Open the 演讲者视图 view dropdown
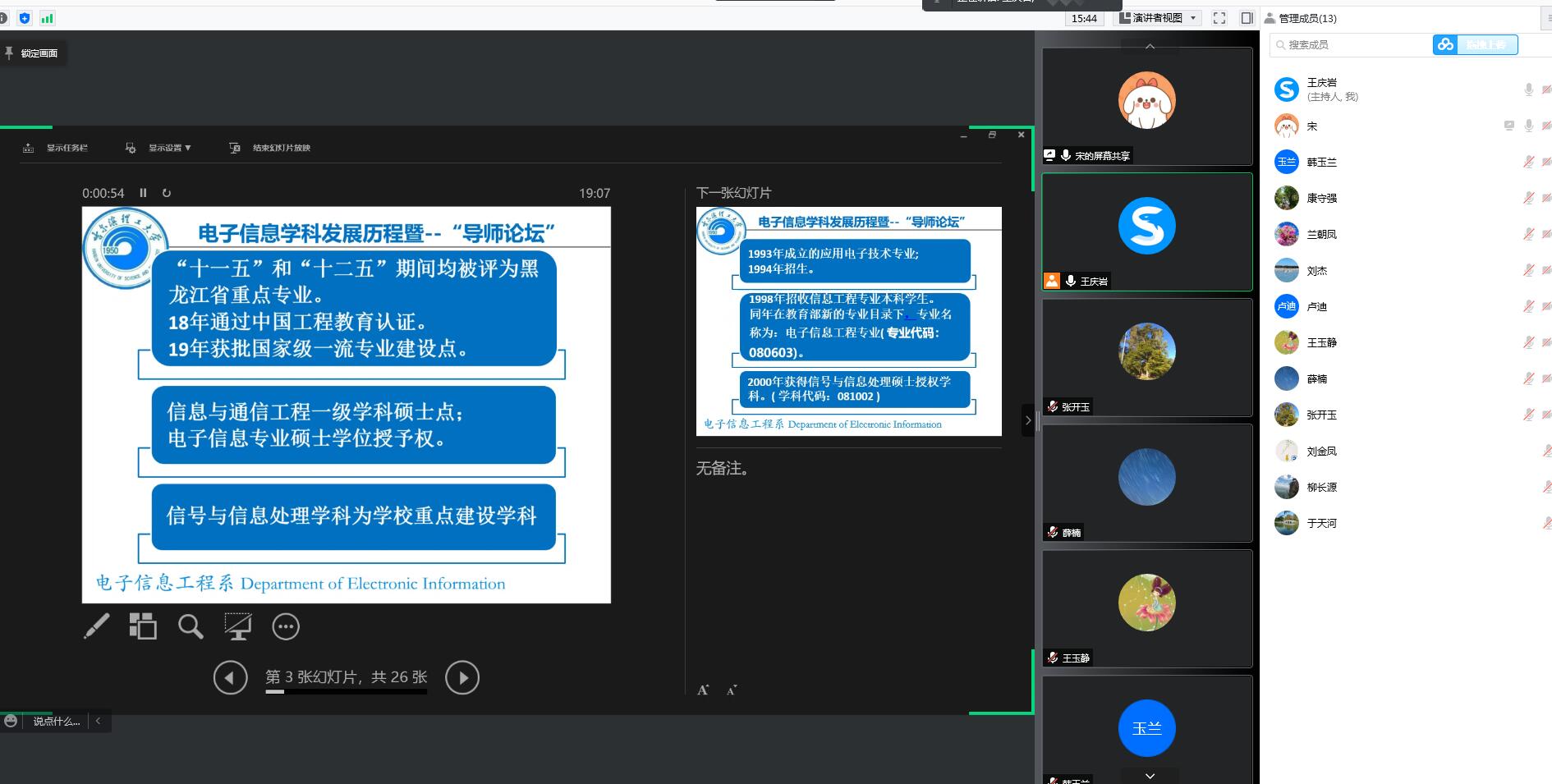Viewport: 1552px width, 784px height. [x=1159, y=18]
